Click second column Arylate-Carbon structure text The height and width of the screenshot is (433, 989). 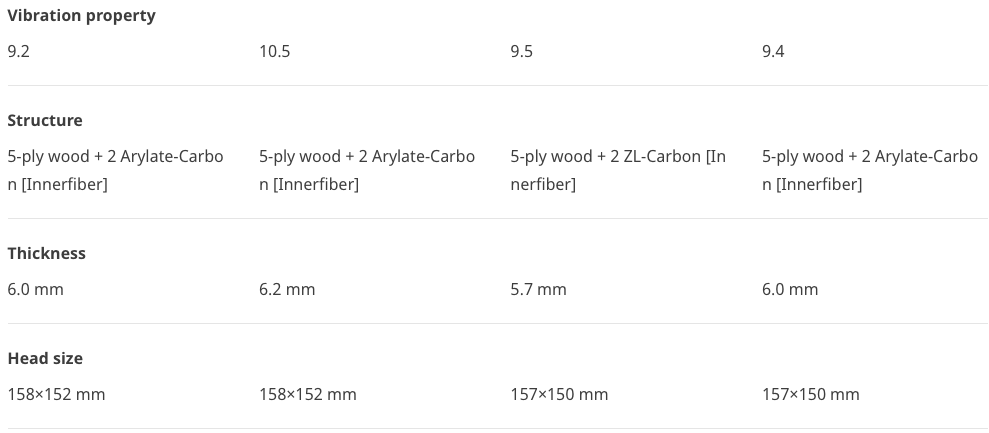(367, 170)
